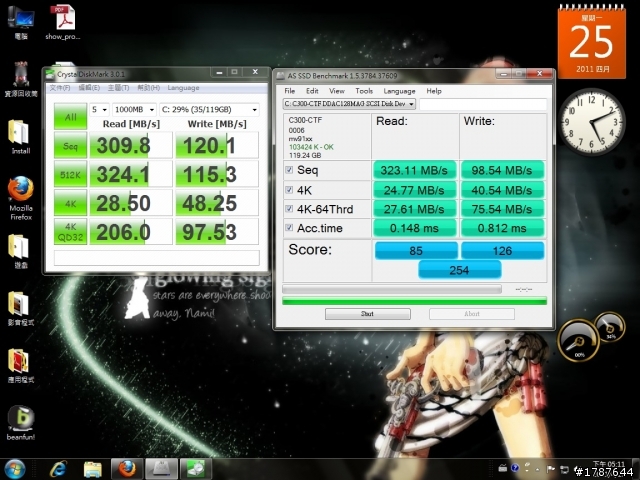
Task: Run the 512K test in CrystalDiskMark
Action: 71,174
